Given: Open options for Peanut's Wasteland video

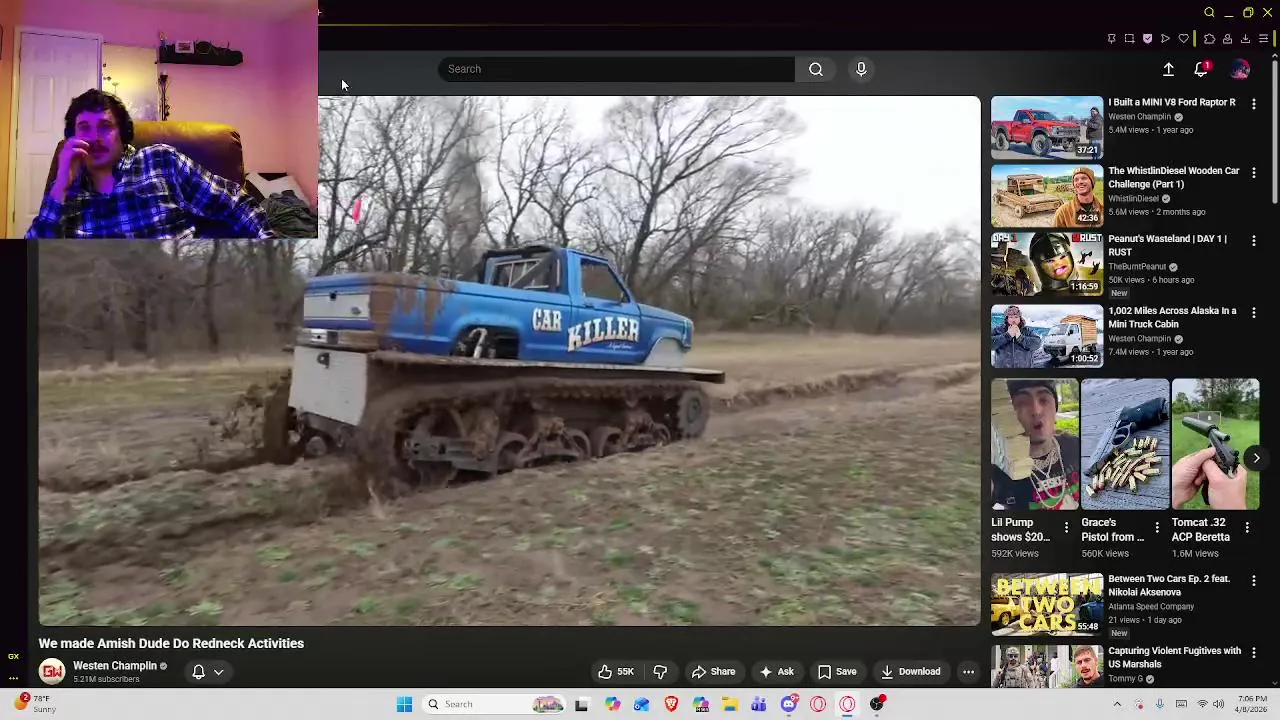Looking at the screenshot, I should [1254, 240].
